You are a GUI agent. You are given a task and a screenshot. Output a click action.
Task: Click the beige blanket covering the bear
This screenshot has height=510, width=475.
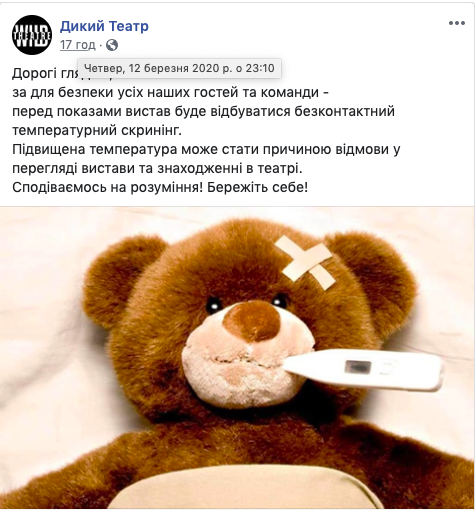(245, 488)
